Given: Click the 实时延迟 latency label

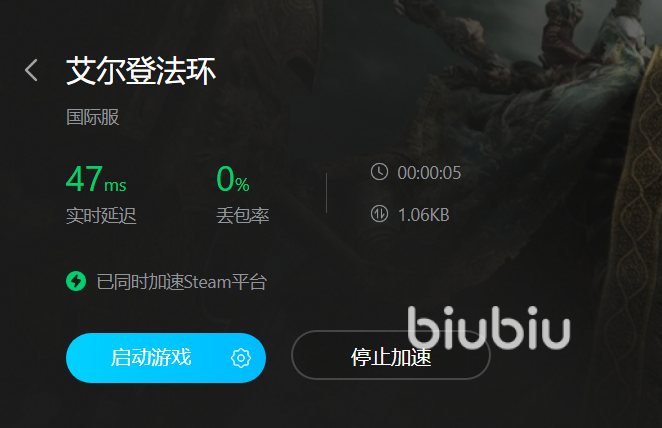Looking at the screenshot, I should point(101,216).
